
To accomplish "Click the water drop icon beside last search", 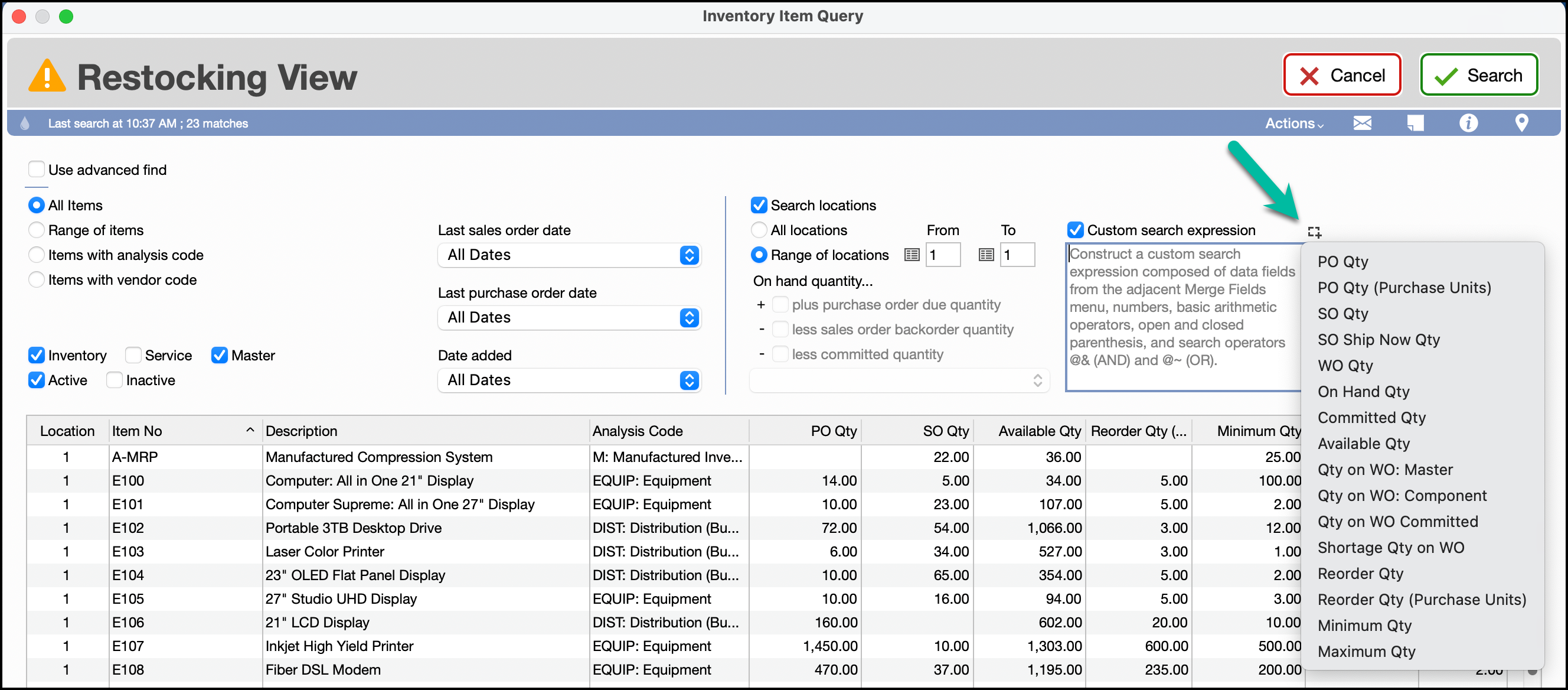I will pos(25,123).
